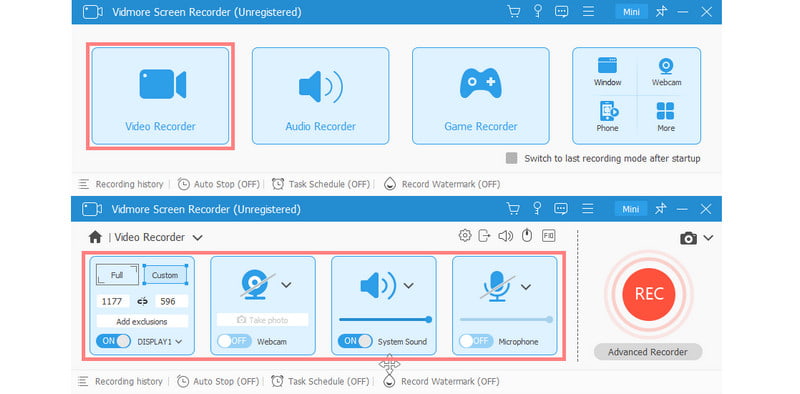Open feedback chat icon in top window

pos(562,12)
